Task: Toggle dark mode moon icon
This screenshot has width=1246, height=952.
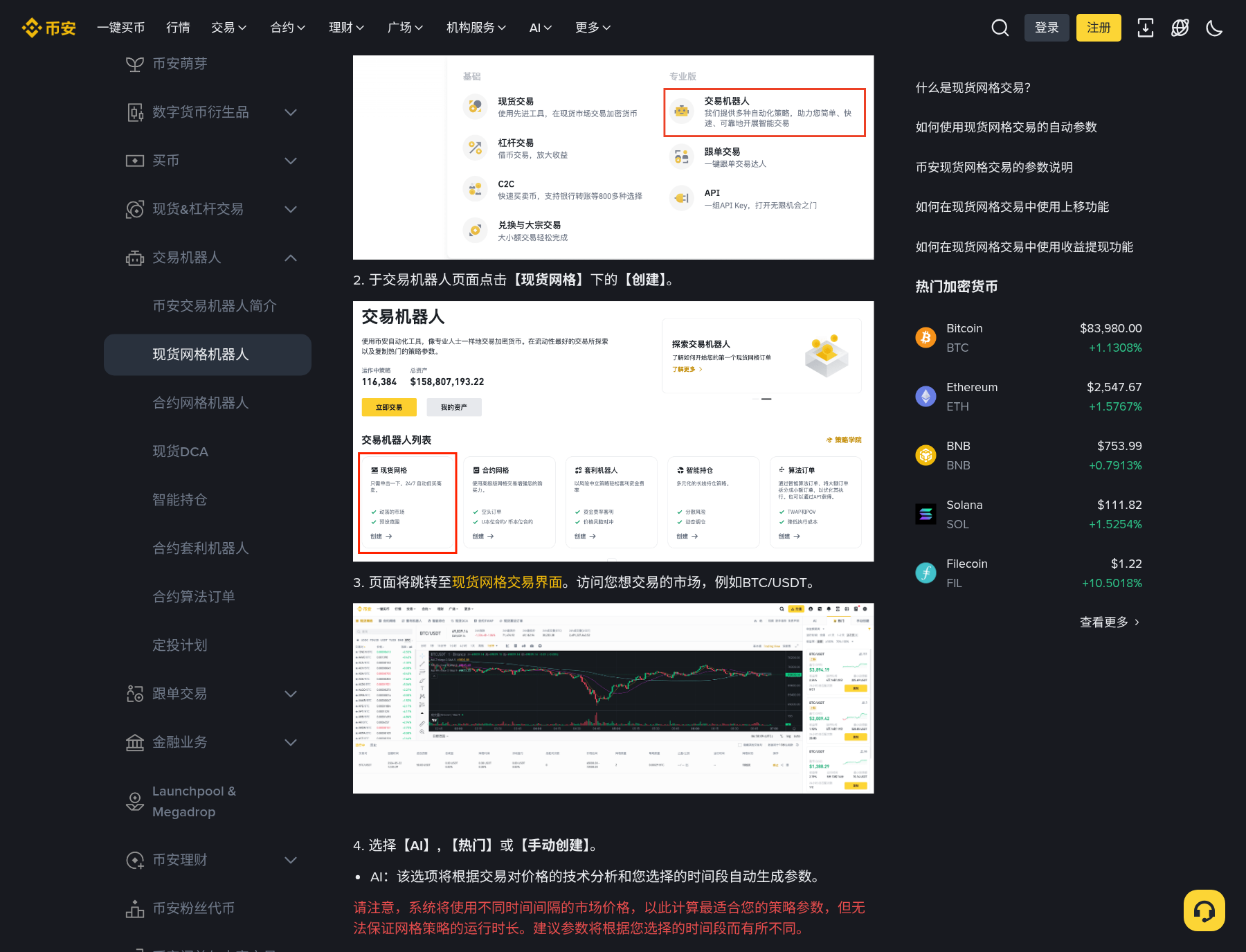Action: (x=1214, y=28)
